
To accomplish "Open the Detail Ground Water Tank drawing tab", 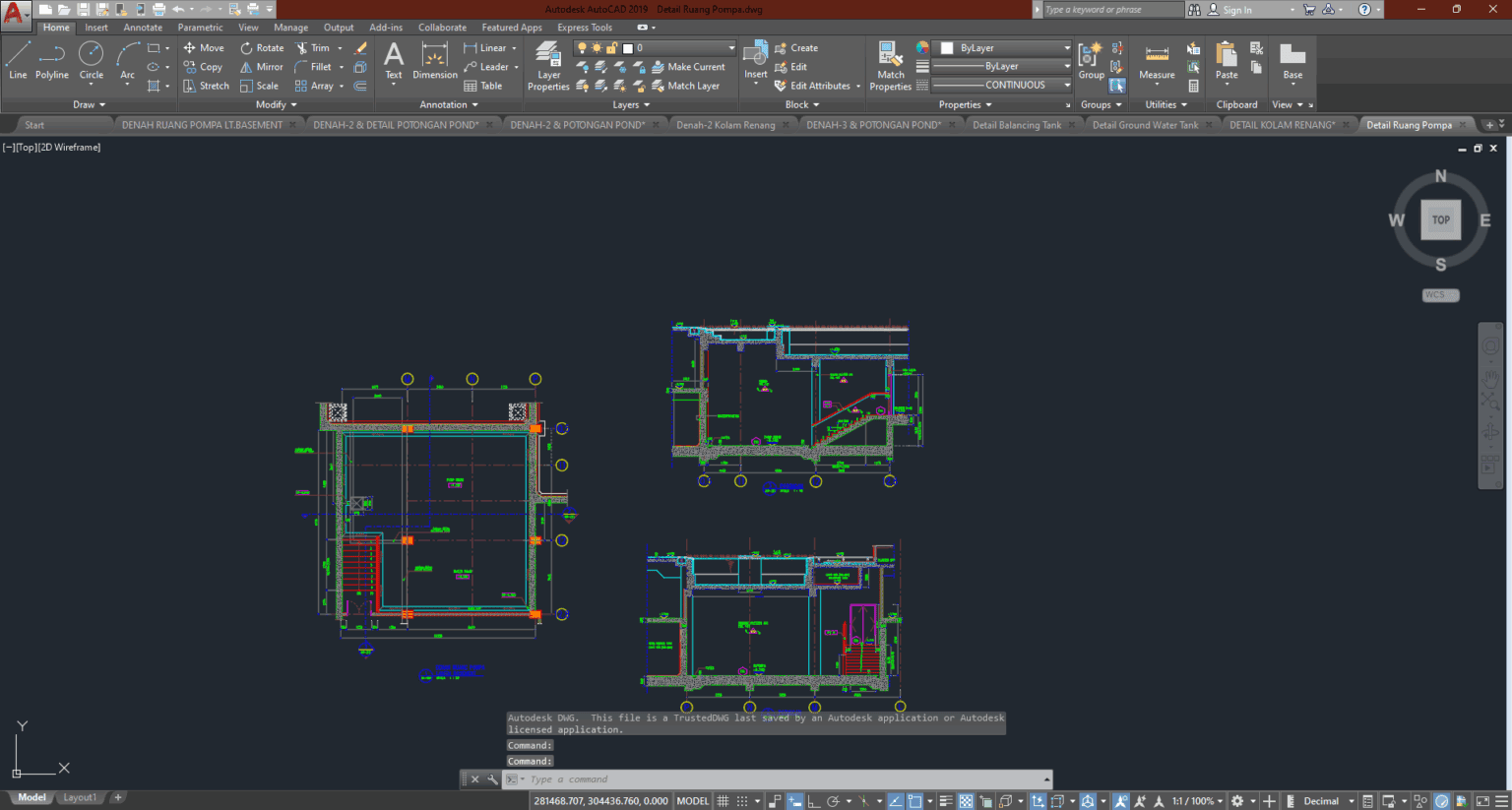I will pos(1146,124).
